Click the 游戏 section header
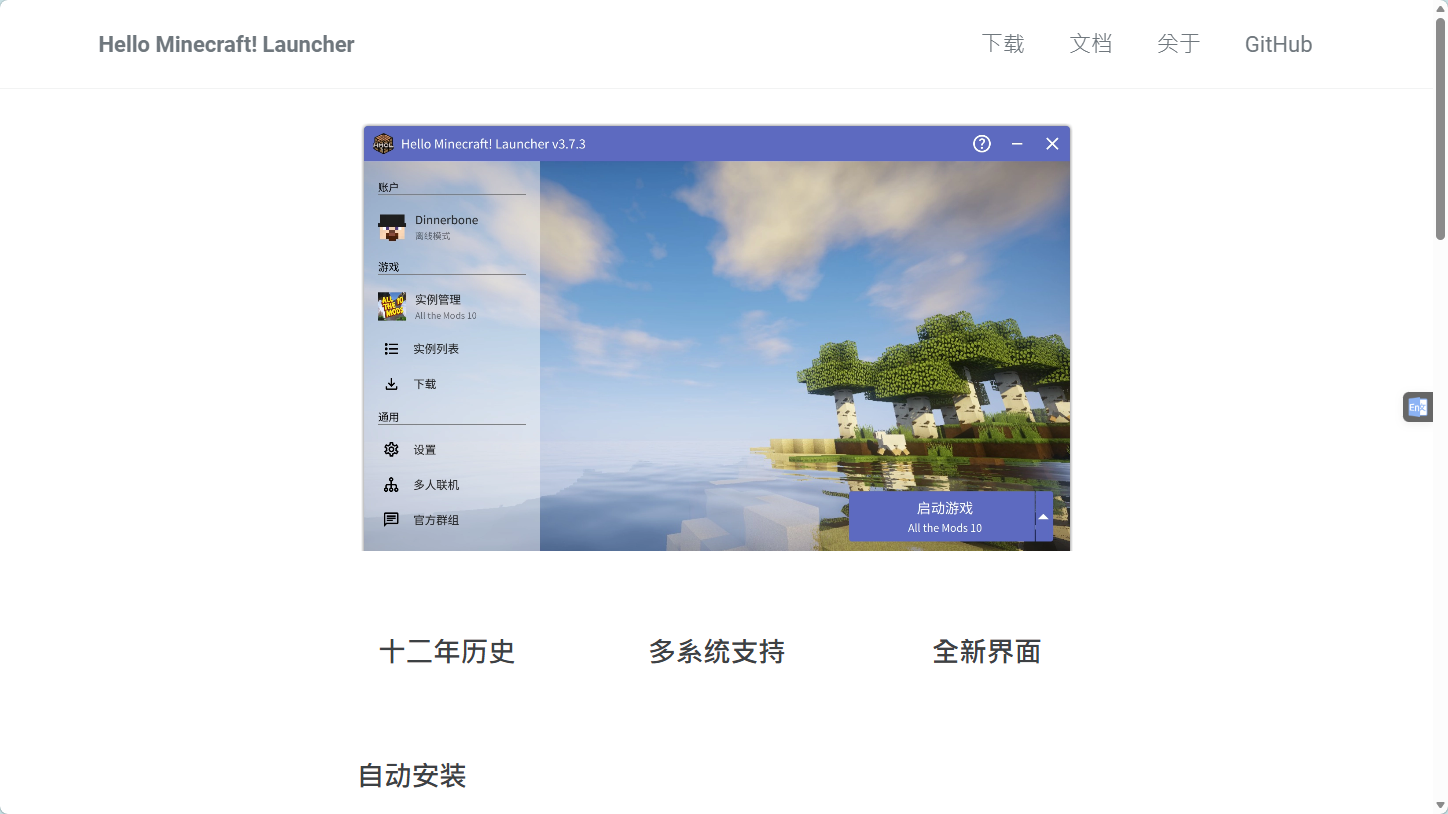Image resolution: width=1448 pixels, height=814 pixels. (388, 267)
